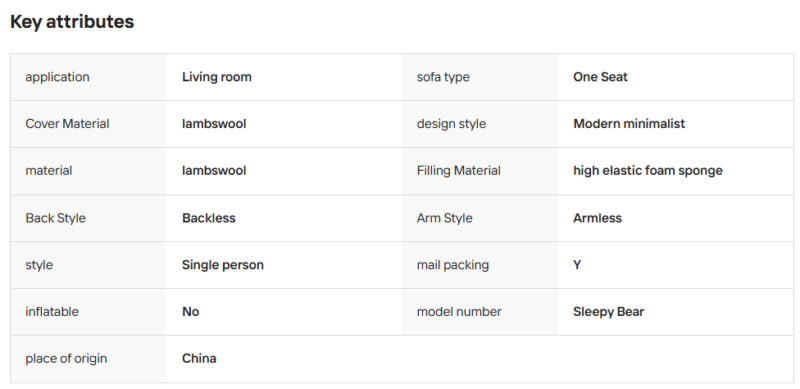Screen dimensions: 800x389
Task: Click the mail packing Y value
Action: (577, 265)
